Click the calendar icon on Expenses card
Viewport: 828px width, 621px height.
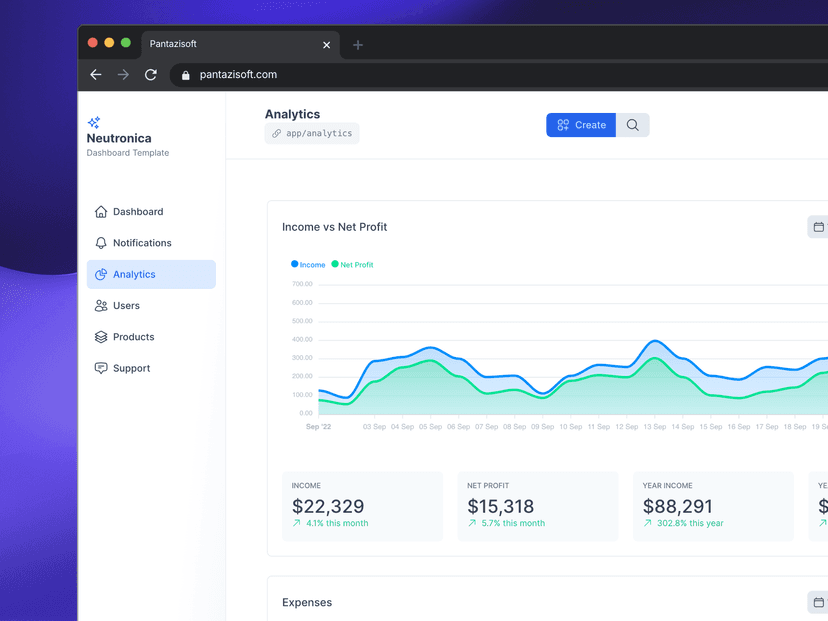coord(818,603)
